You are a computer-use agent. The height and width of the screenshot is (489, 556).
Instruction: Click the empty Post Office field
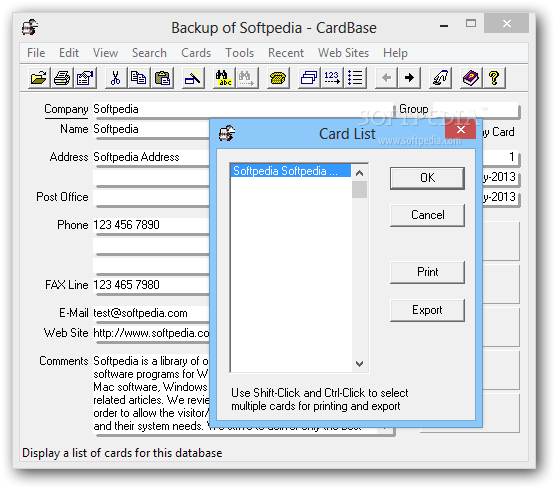click(151, 197)
